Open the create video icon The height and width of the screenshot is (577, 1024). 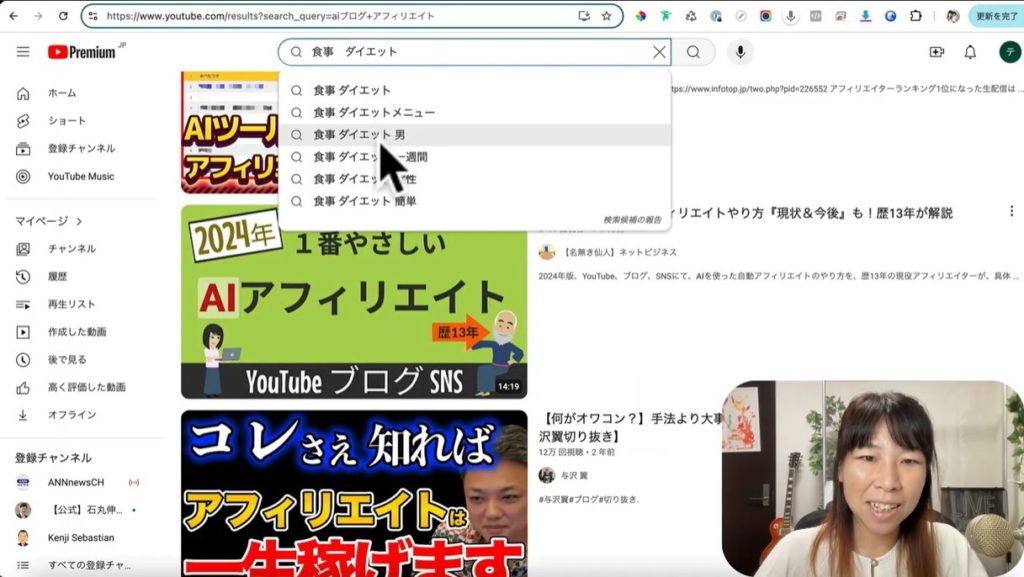point(936,52)
